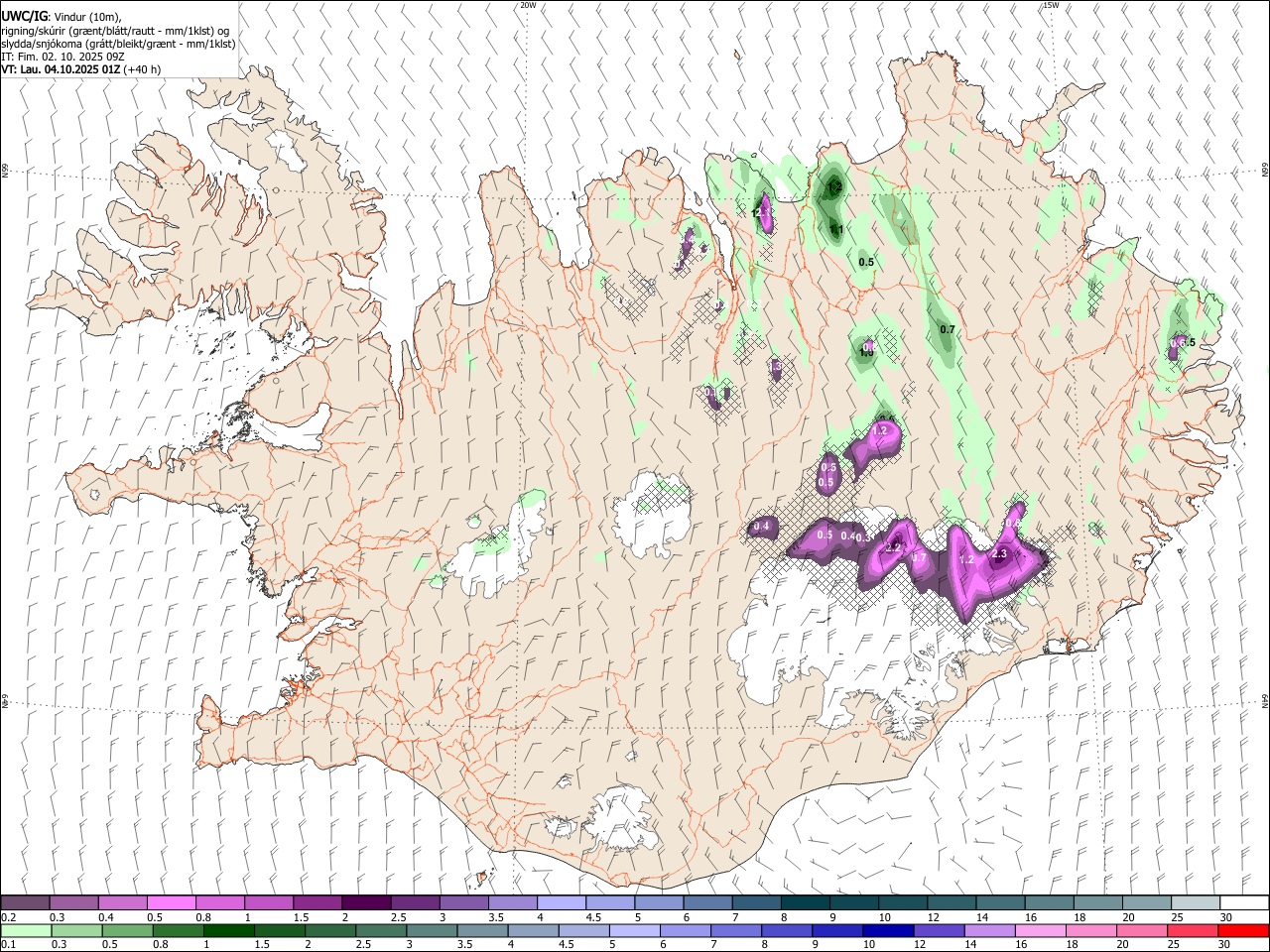Click the 'VT: Lau. 04.10.2025 01Z (+40 h)' line
The image size is (1270, 952).
pyautogui.click(x=80, y=69)
